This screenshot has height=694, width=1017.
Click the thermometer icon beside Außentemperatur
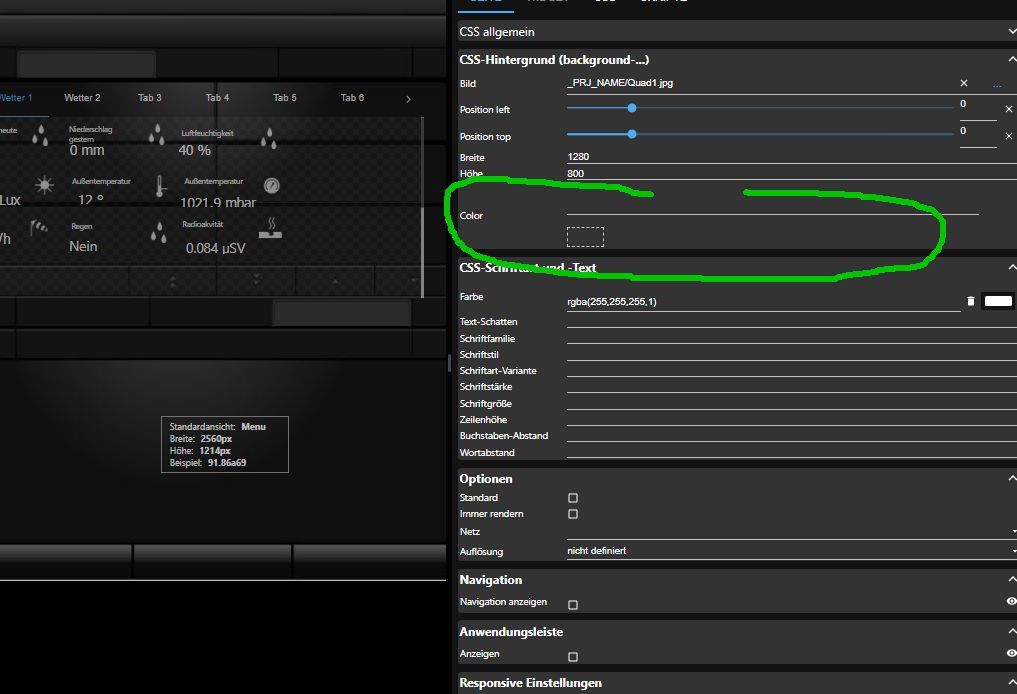pos(159,186)
